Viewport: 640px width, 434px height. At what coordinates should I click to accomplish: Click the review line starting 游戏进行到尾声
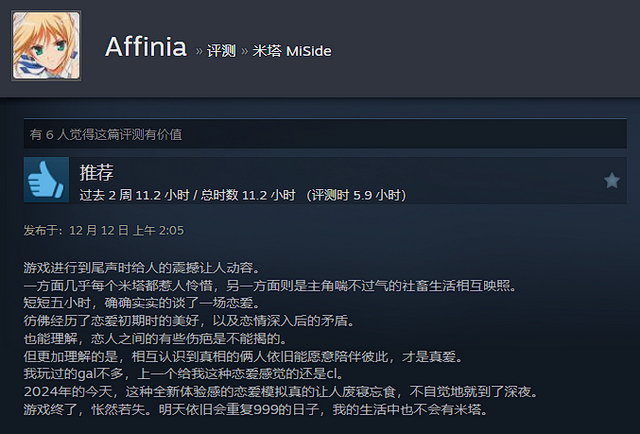142,268
